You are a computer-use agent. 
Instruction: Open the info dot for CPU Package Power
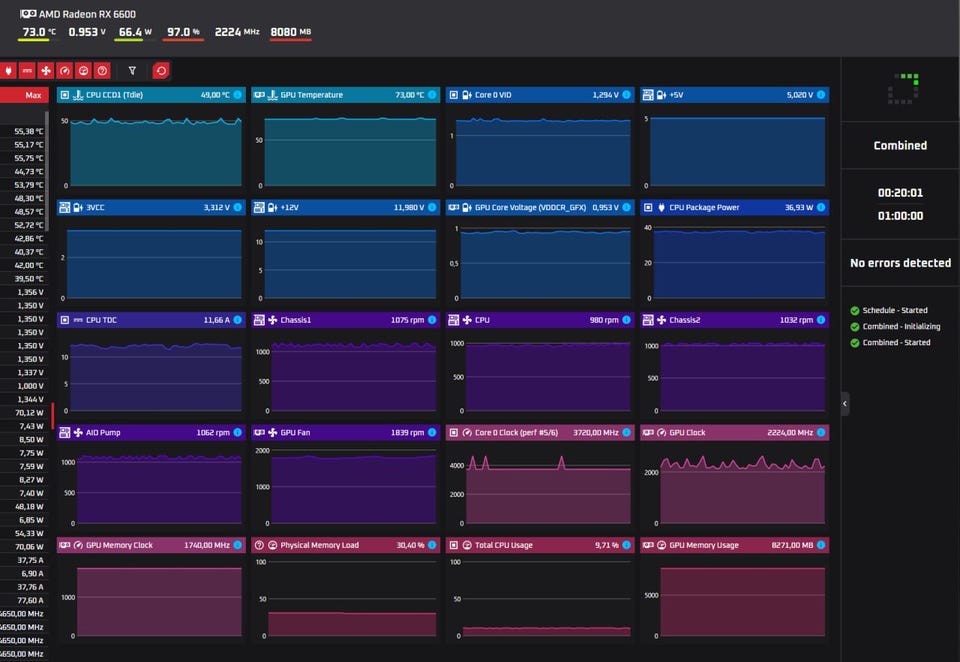[x=821, y=208]
